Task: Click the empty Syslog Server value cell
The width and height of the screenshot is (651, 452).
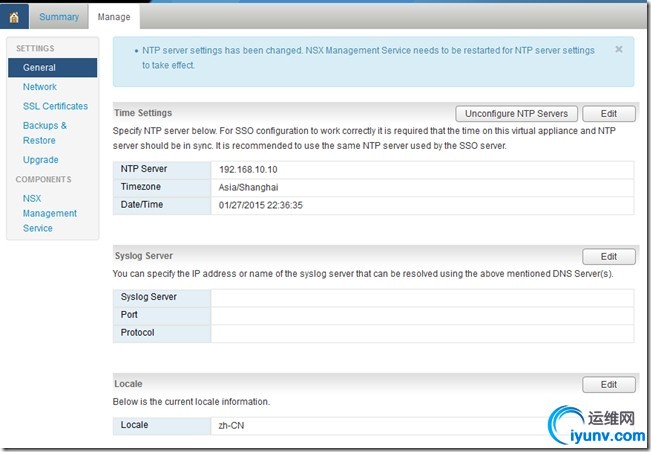Action: click(x=422, y=298)
